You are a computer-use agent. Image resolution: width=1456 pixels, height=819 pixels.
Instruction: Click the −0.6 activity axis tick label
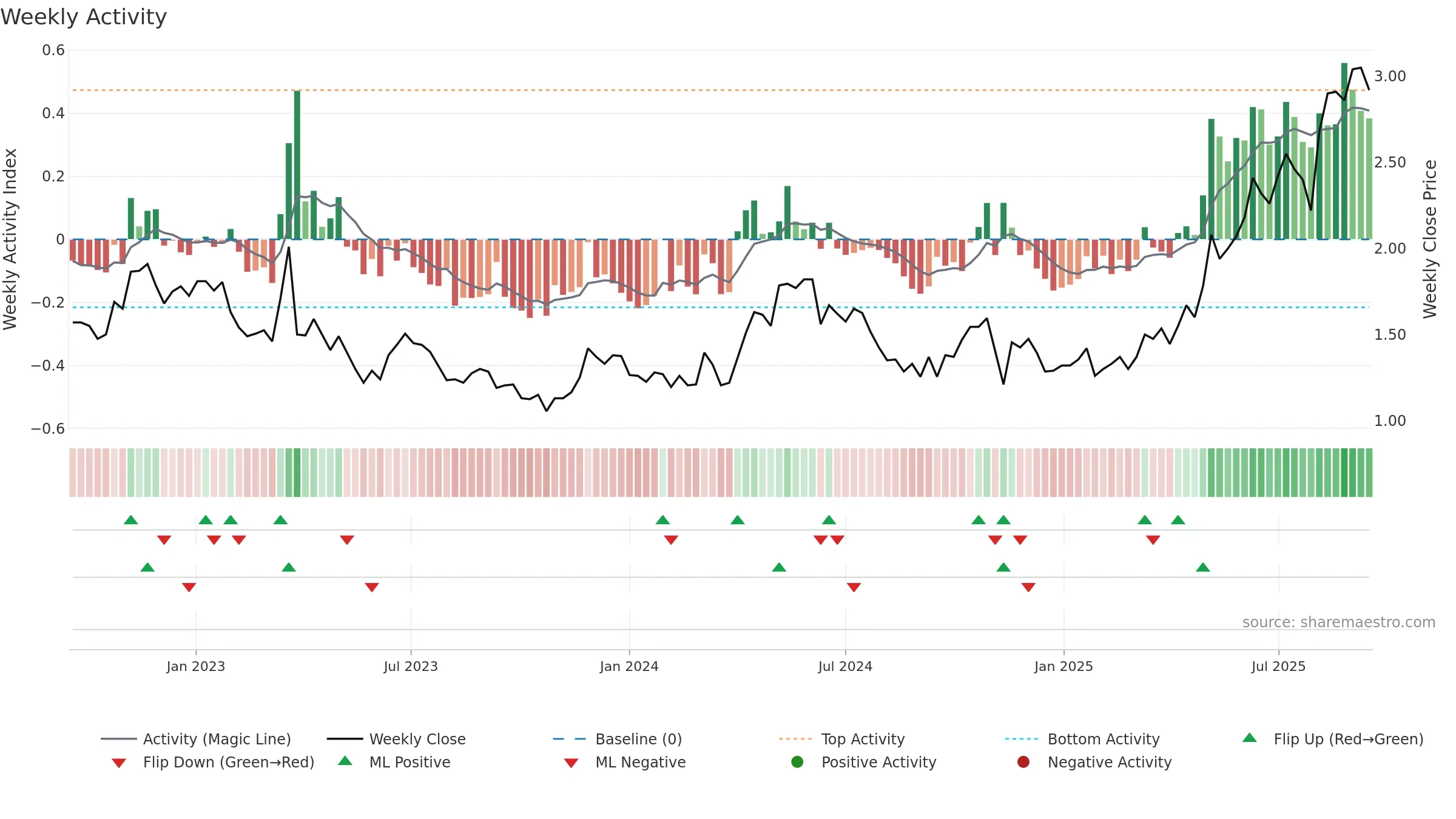(48, 428)
